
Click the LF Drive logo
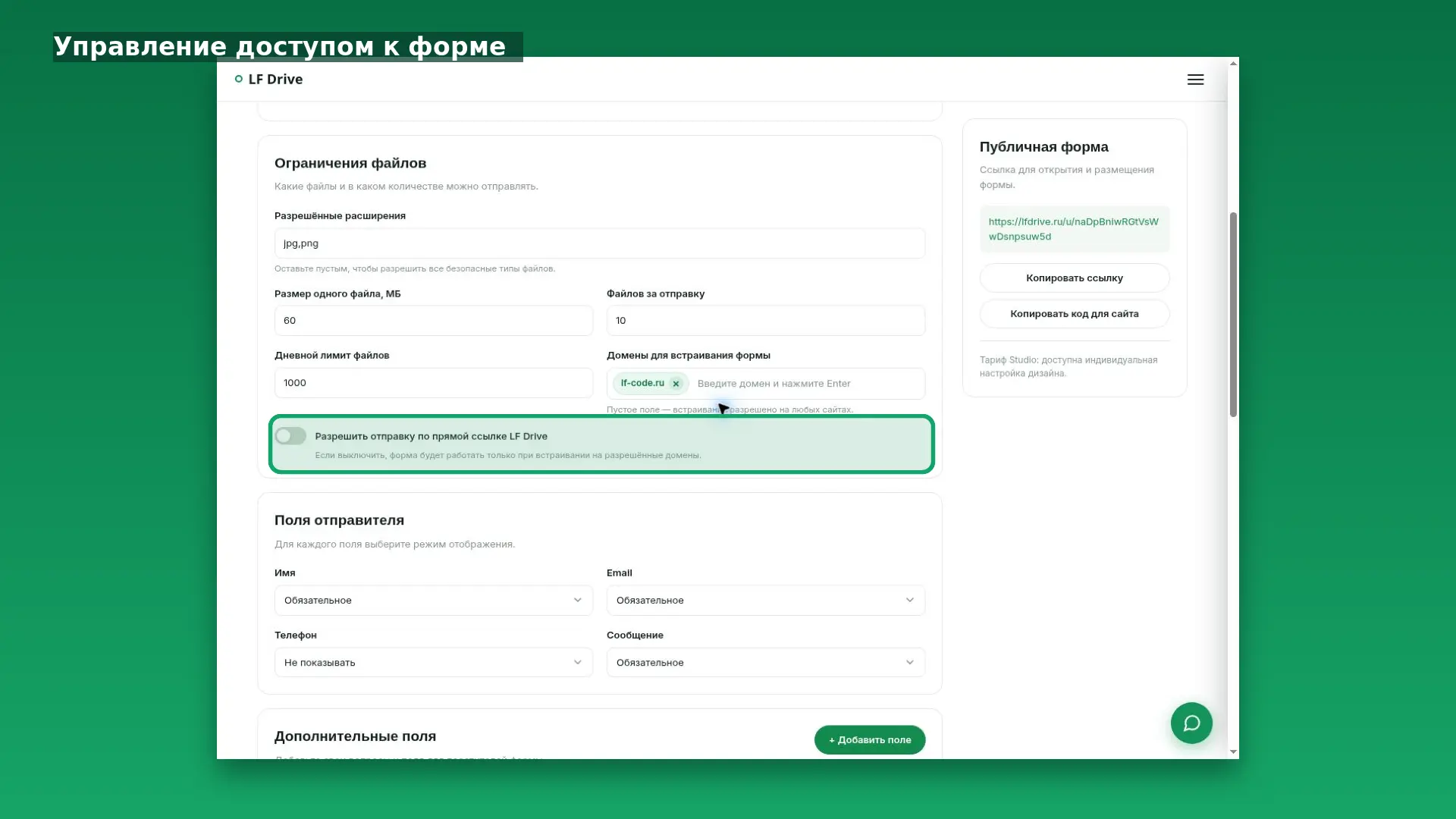(x=268, y=79)
